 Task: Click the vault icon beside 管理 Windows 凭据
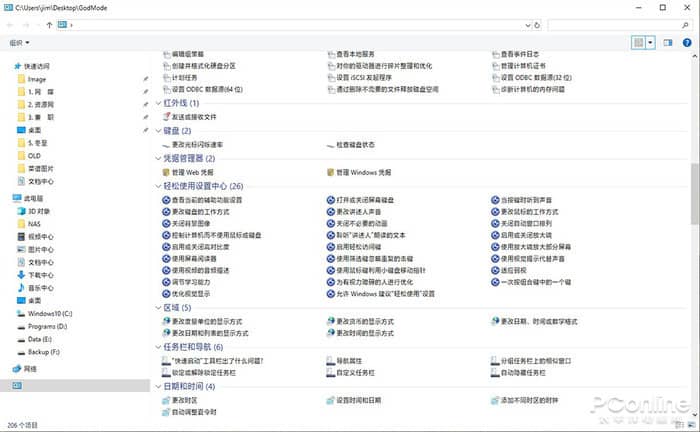(x=330, y=172)
